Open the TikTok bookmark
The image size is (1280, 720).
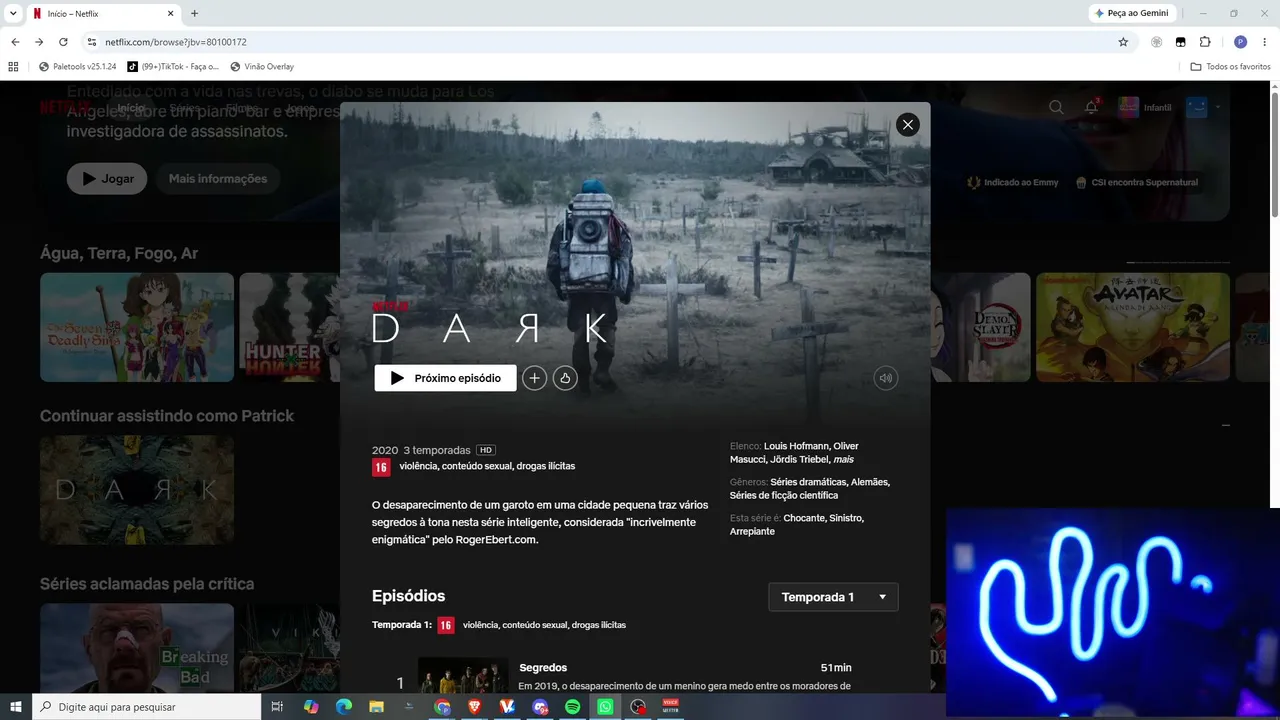(x=172, y=67)
